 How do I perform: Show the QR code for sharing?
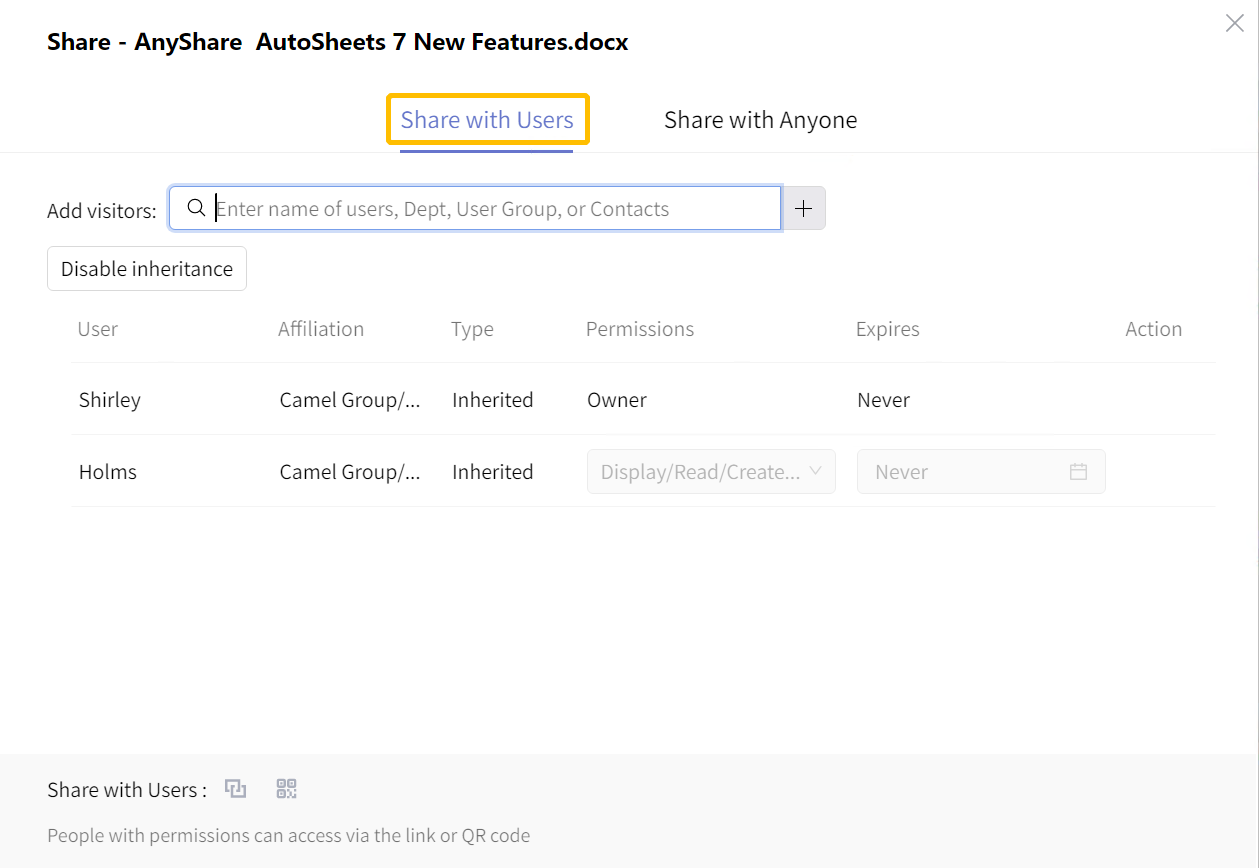click(x=287, y=789)
